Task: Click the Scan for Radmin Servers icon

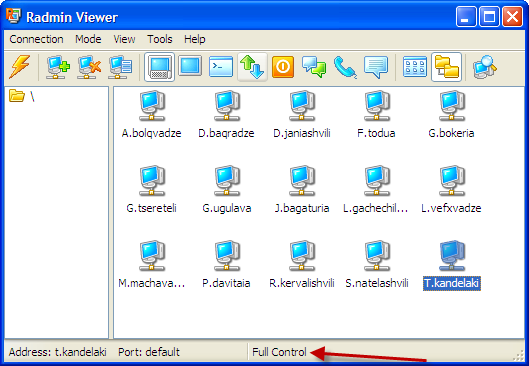Action: tap(484, 67)
